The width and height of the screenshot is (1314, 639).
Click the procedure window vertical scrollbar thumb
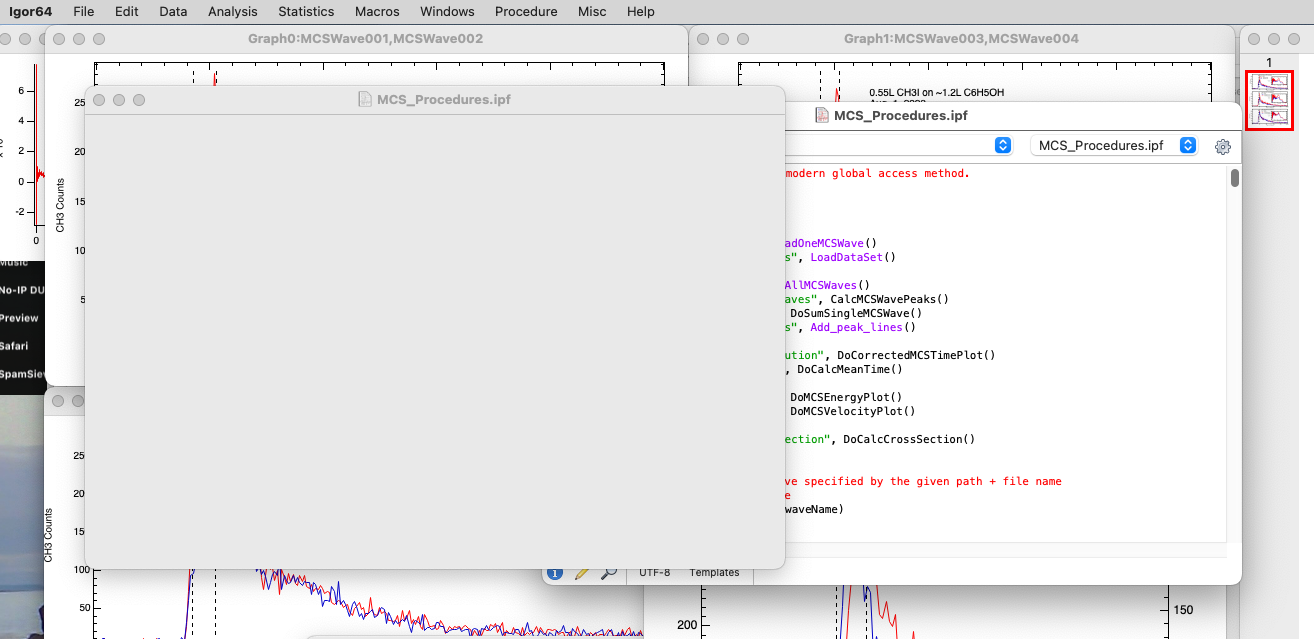[x=1235, y=179]
